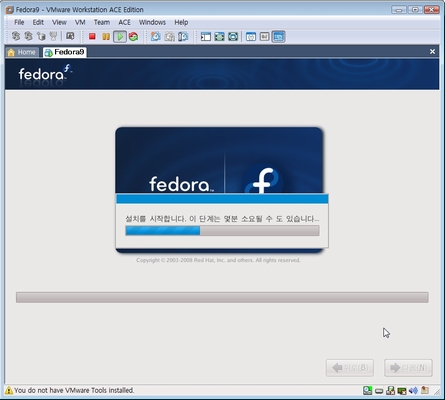445x400 pixels.
Task: Open the Help menu
Action: [181, 22]
